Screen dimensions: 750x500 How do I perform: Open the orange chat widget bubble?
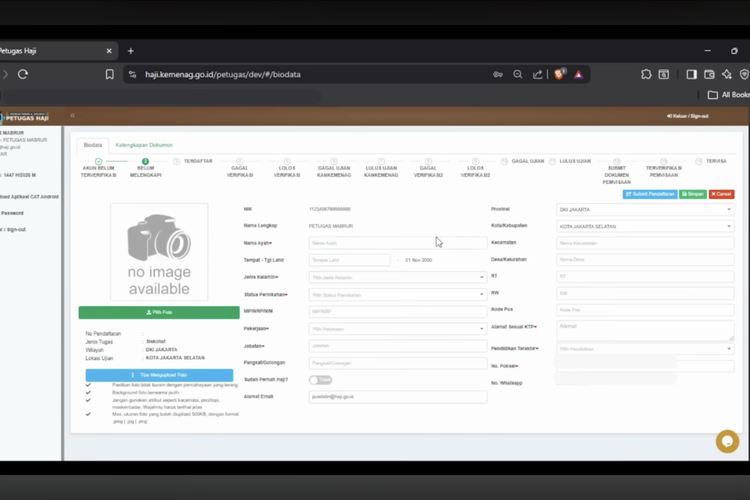727,441
